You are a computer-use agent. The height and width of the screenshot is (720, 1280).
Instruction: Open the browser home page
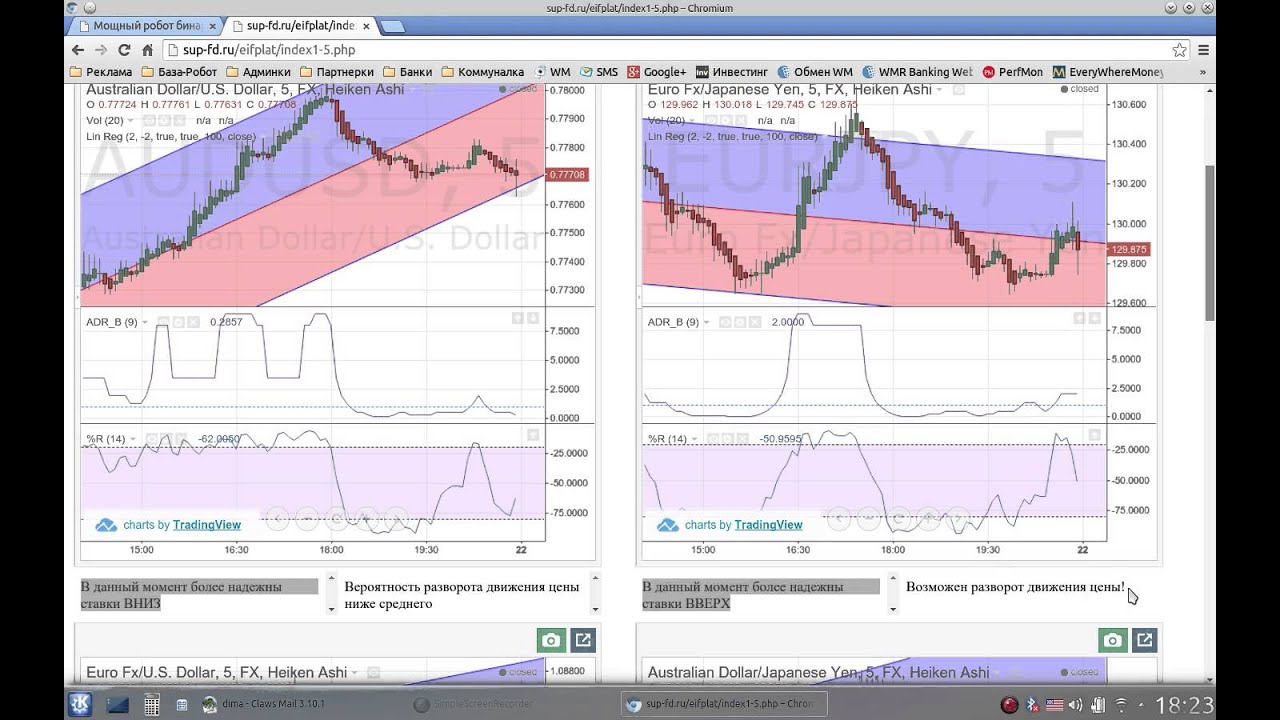[x=147, y=49]
